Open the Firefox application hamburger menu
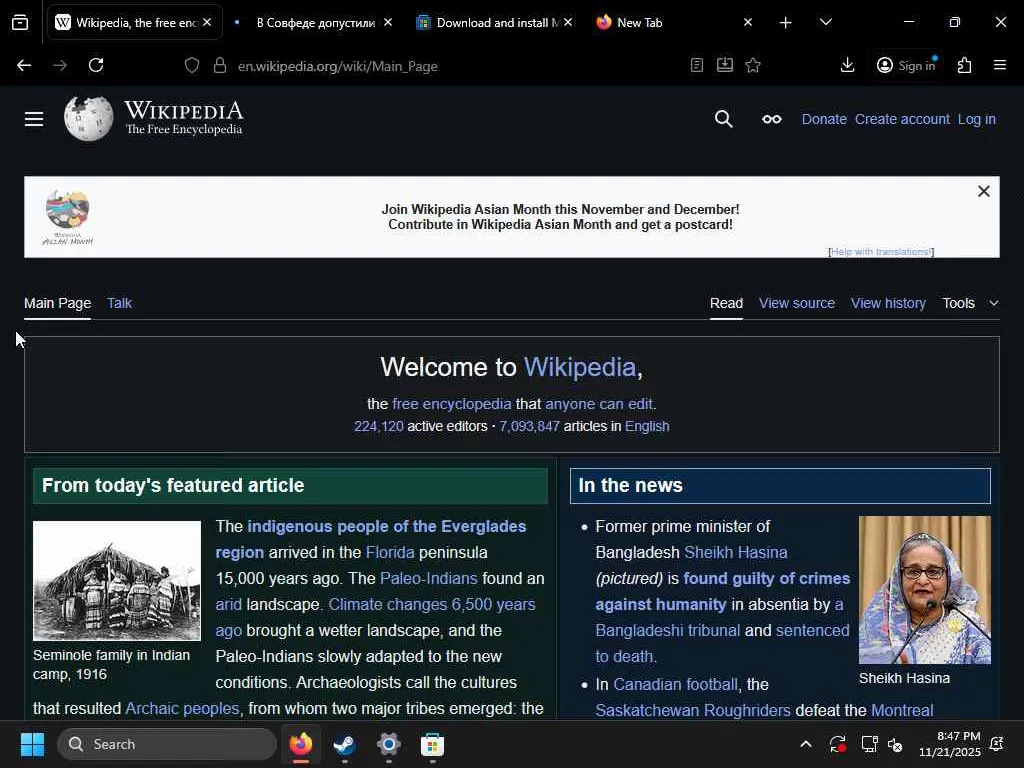Image resolution: width=1024 pixels, height=768 pixels. point(1000,65)
